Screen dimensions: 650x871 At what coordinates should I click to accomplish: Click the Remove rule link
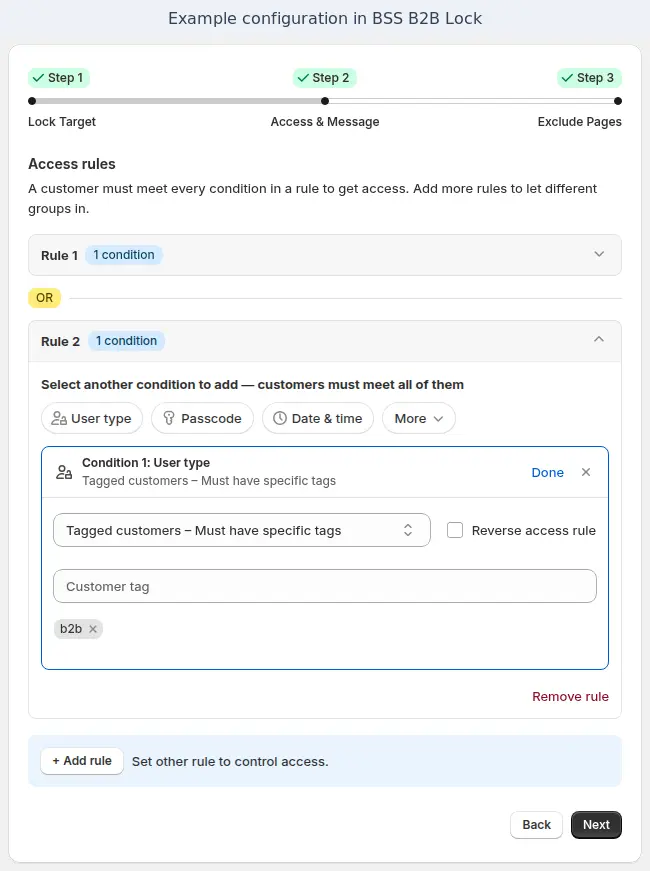click(x=570, y=697)
